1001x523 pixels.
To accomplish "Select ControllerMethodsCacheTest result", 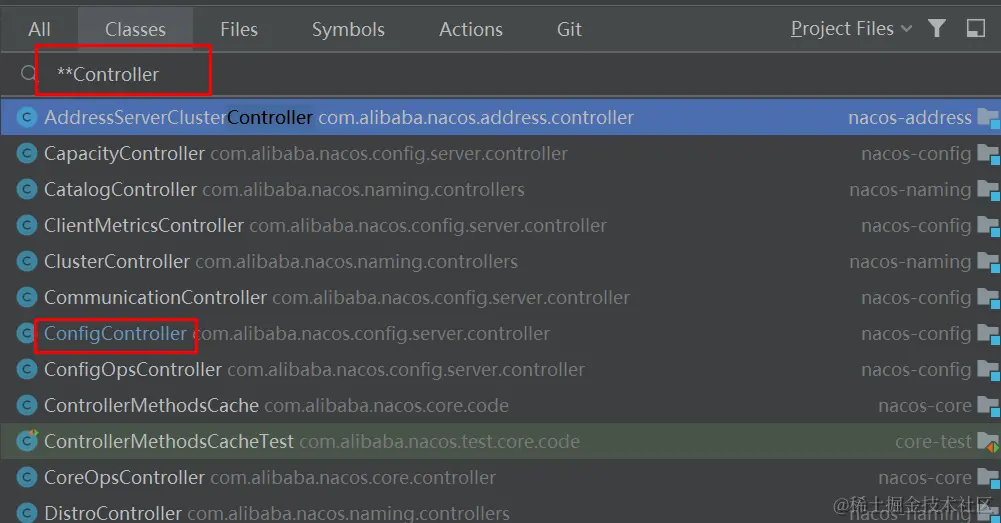I will 500,441.
